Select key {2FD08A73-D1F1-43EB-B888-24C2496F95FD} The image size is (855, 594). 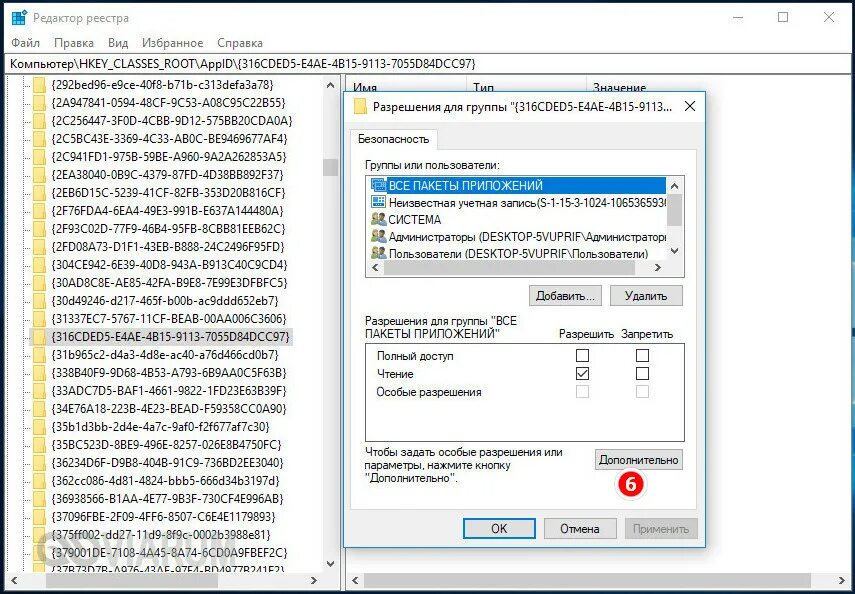pos(167,247)
